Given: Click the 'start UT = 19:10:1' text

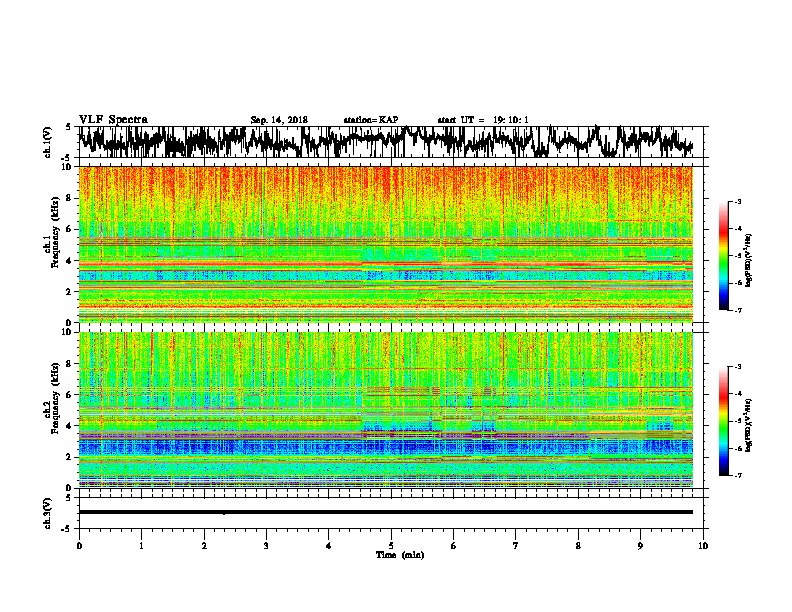Looking at the screenshot, I should tap(483, 120).
